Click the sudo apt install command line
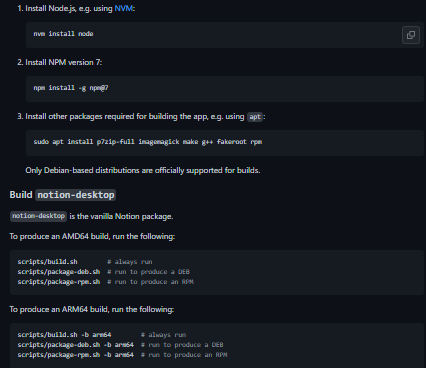Viewport: 426px width, 368px height. [148, 142]
